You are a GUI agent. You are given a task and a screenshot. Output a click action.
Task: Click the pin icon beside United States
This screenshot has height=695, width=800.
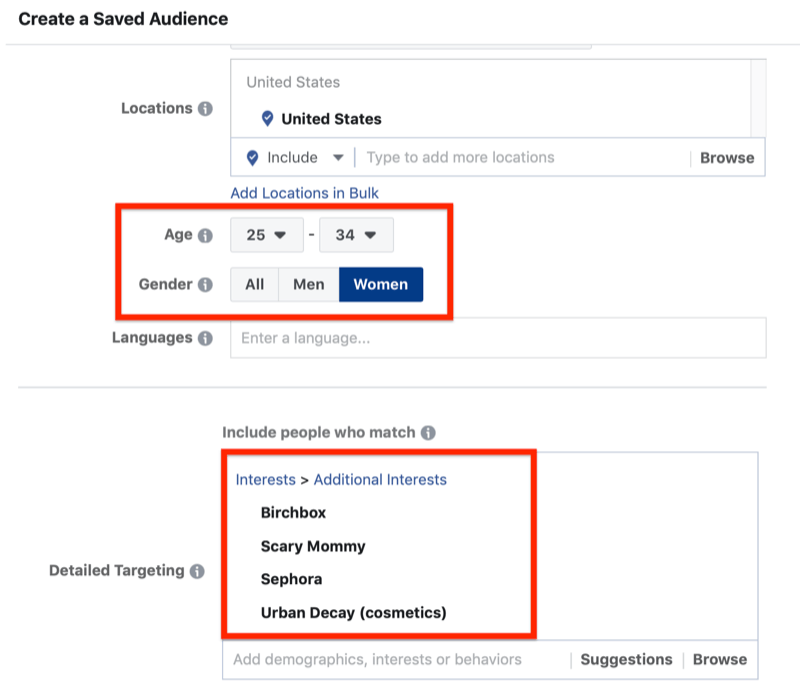(x=267, y=119)
